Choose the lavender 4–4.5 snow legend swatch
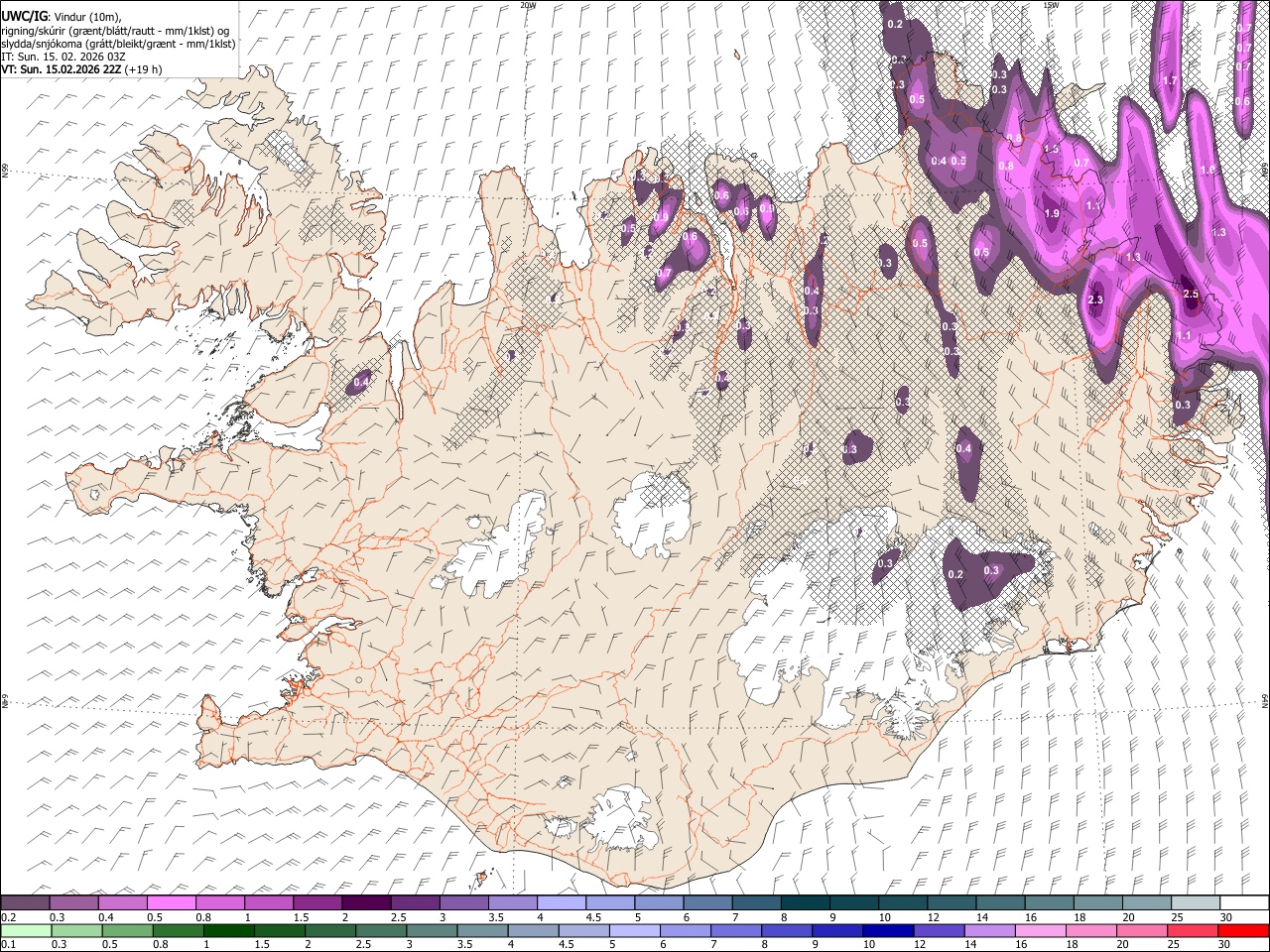 pyautogui.click(x=562, y=902)
